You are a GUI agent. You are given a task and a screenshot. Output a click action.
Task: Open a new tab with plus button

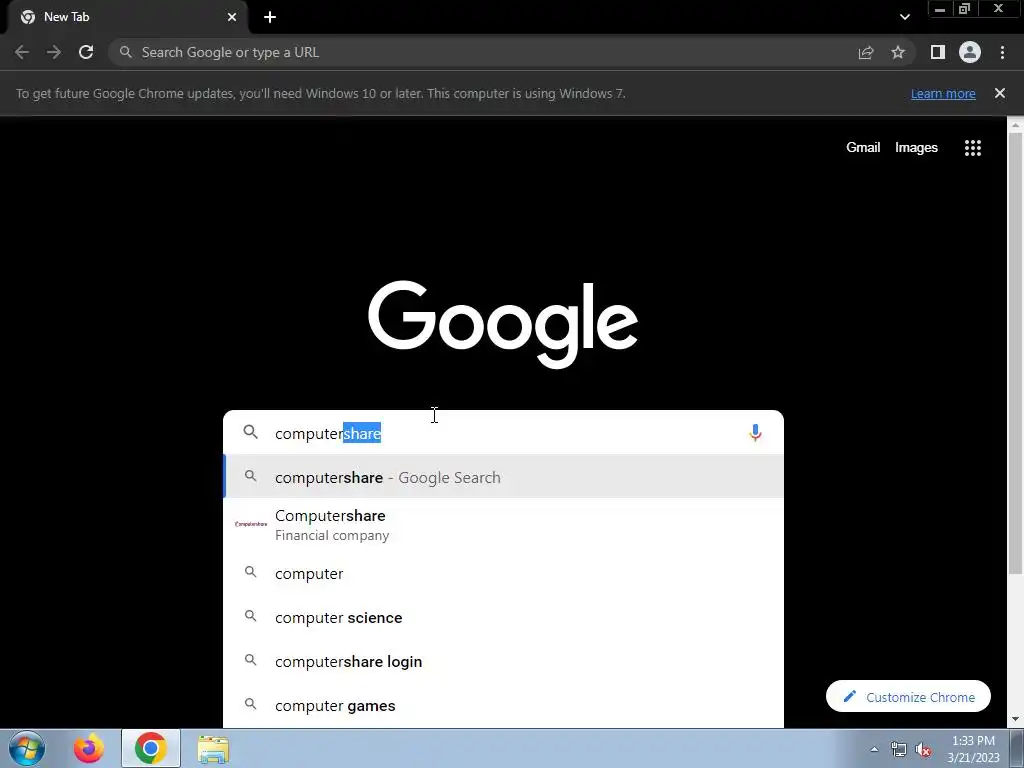(x=270, y=17)
